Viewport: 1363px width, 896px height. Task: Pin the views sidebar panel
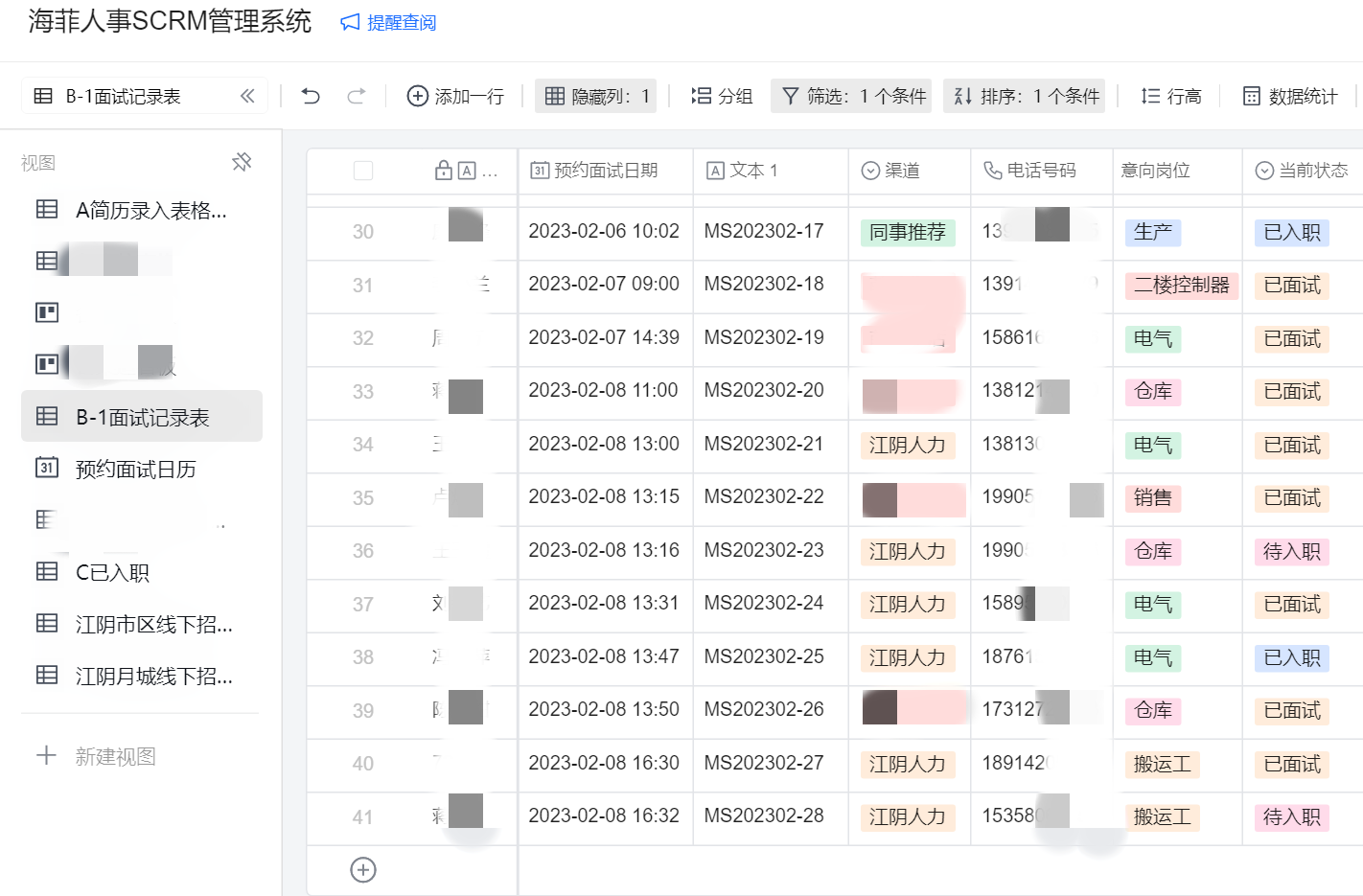point(242,162)
